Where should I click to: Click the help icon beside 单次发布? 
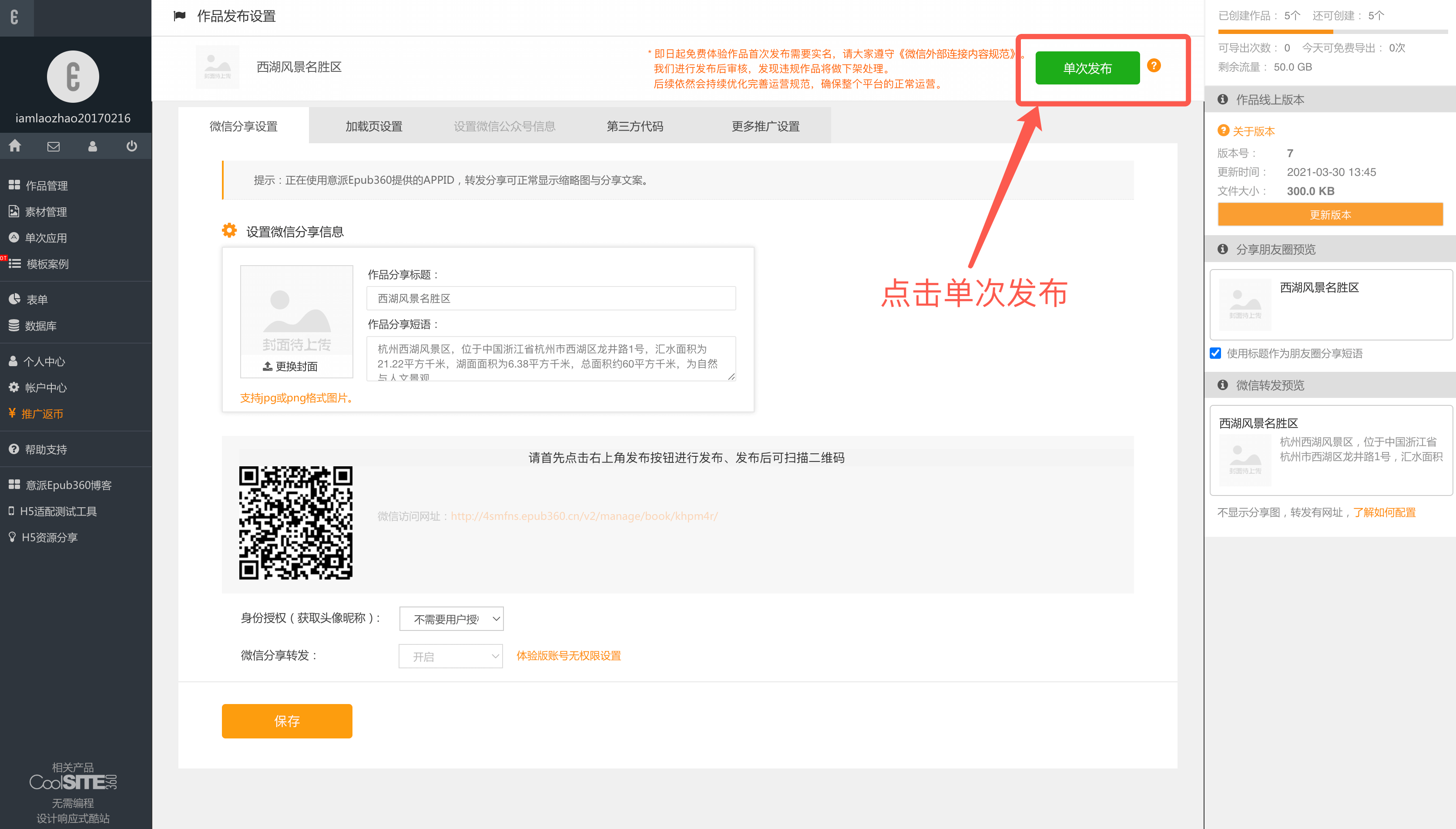coord(1154,66)
